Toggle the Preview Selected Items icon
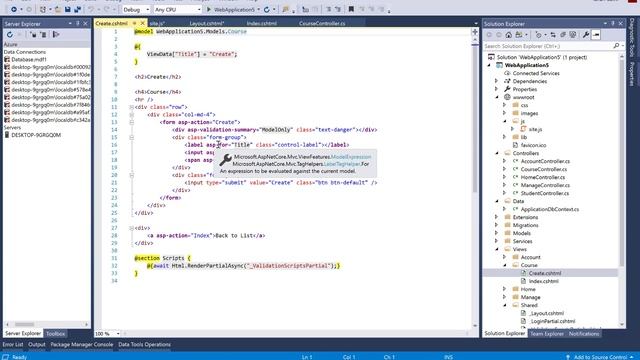This screenshot has width=640, height=360. coord(596,35)
